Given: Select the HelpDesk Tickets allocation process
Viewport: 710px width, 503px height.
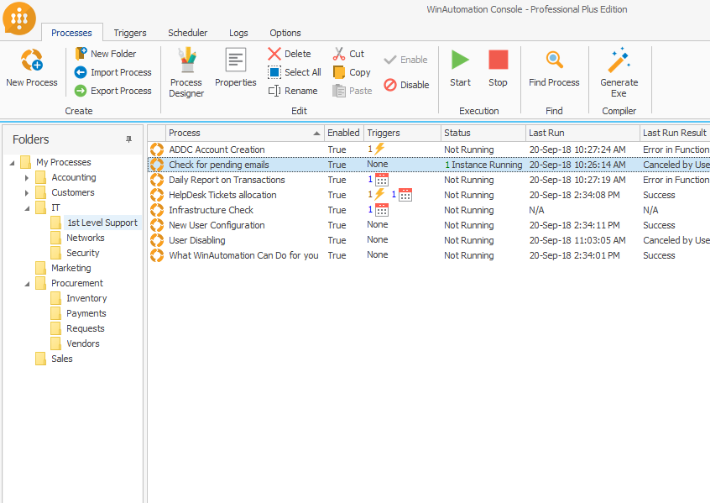Looking at the screenshot, I should click(222, 195).
